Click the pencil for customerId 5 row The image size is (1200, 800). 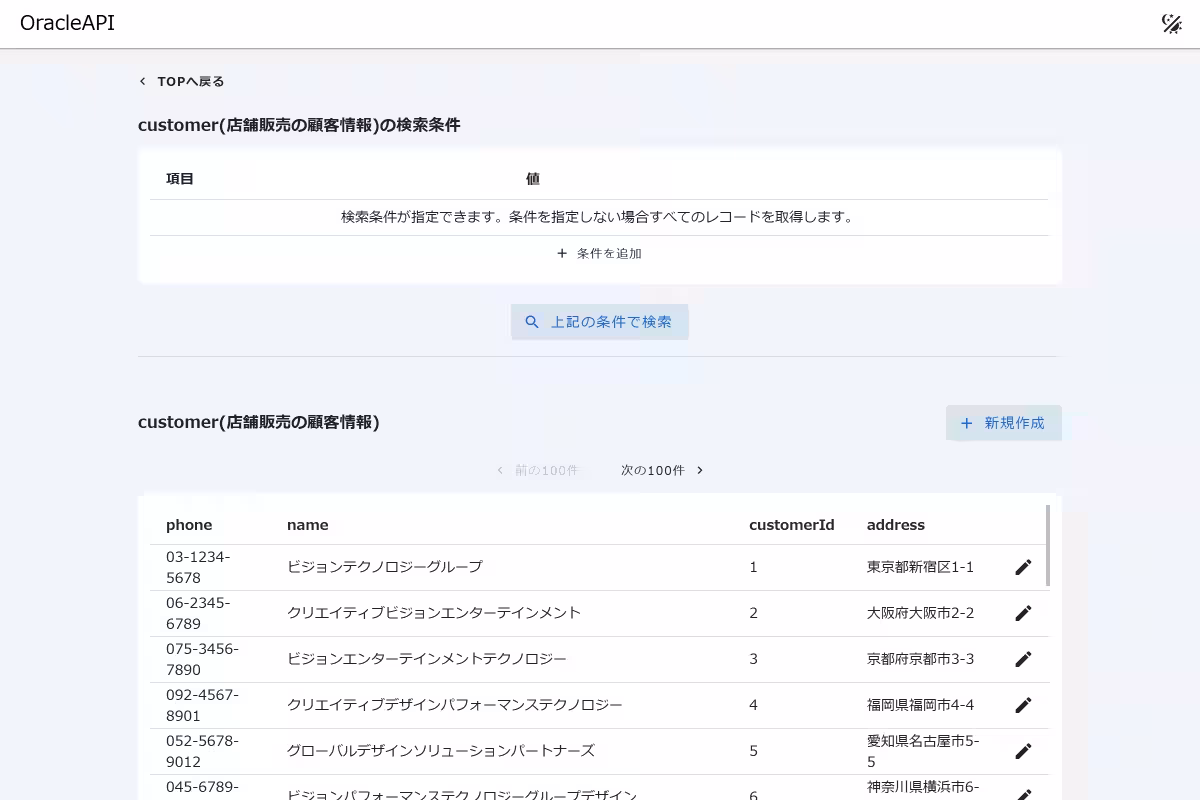pyautogui.click(x=1023, y=751)
